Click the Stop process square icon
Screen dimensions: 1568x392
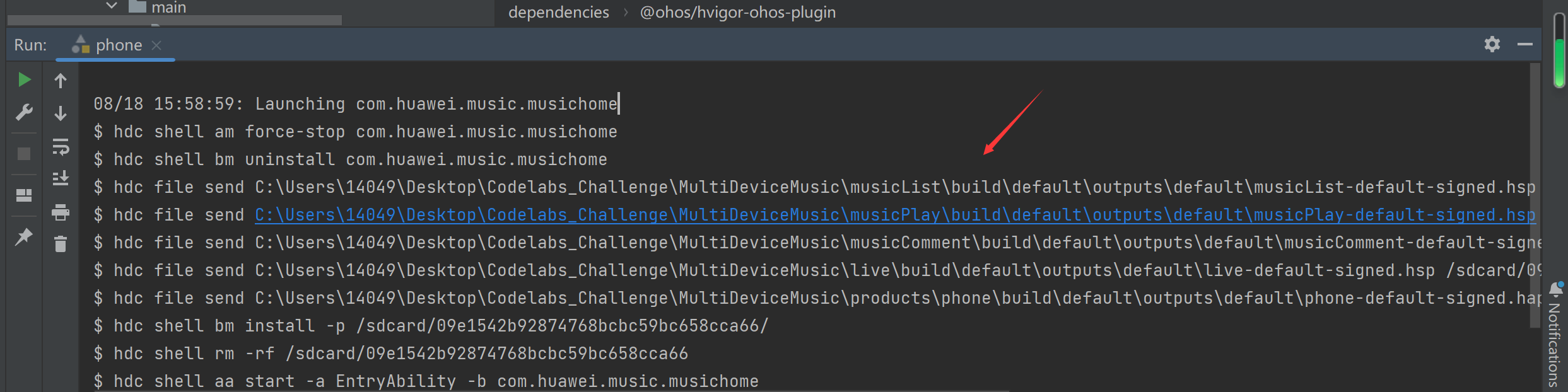pyautogui.click(x=24, y=154)
